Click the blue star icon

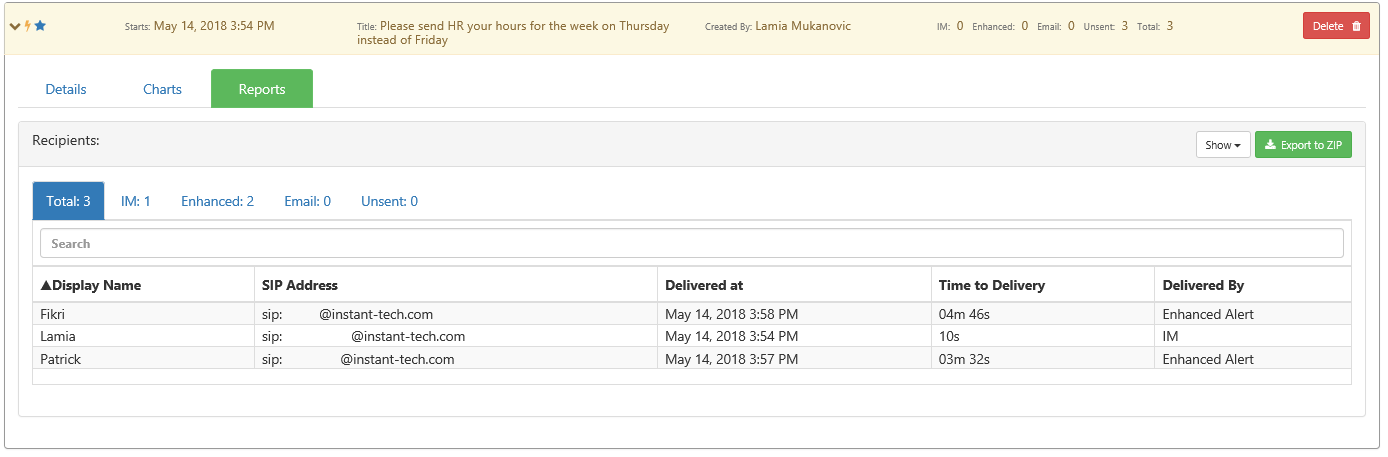click(x=40, y=26)
